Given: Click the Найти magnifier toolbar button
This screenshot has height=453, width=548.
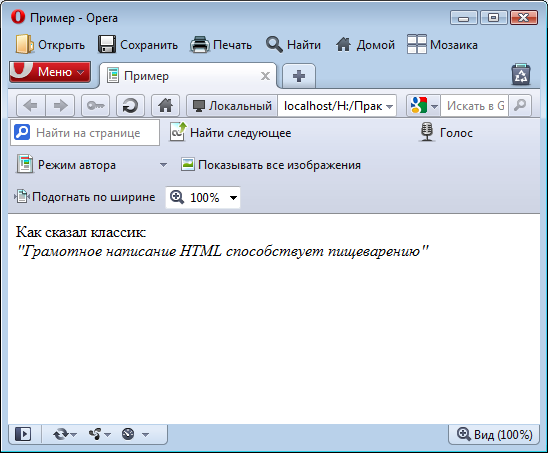Looking at the screenshot, I should [293, 45].
